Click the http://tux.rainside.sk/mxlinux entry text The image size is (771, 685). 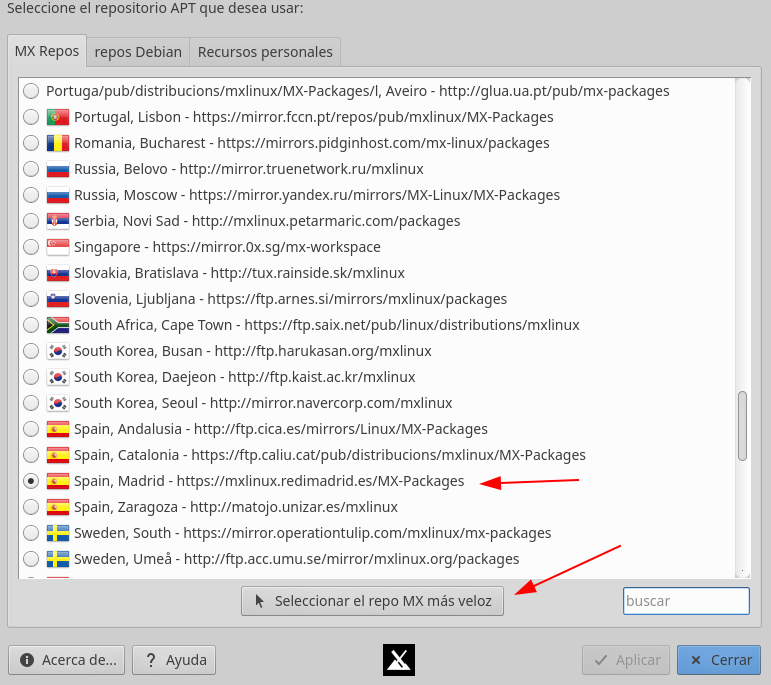[308, 273]
